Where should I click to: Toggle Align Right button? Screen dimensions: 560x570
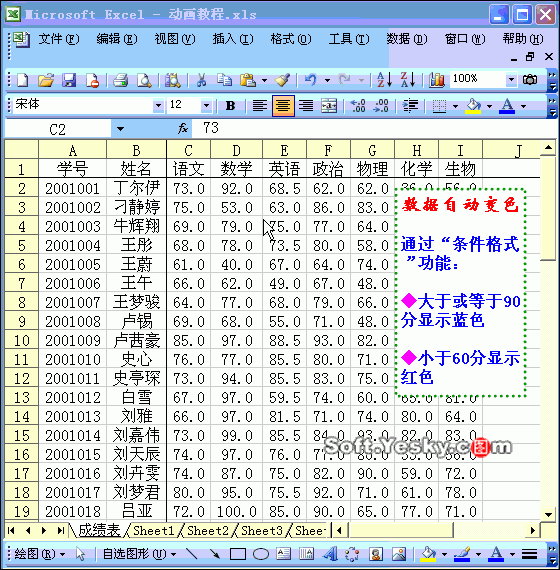(306, 106)
